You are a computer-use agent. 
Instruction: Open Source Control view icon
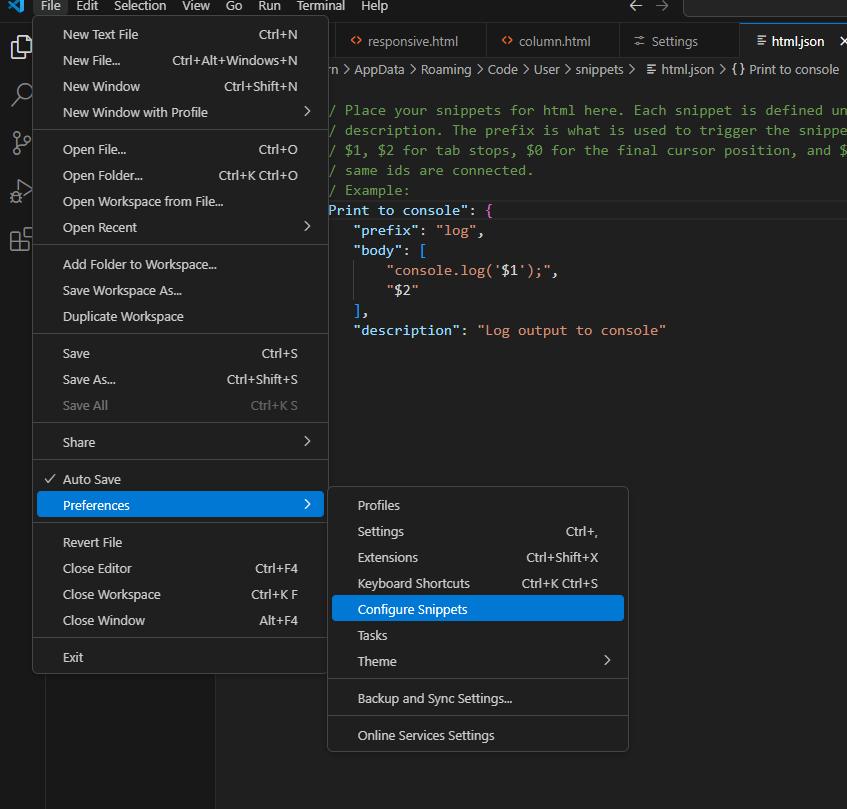click(x=21, y=143)
